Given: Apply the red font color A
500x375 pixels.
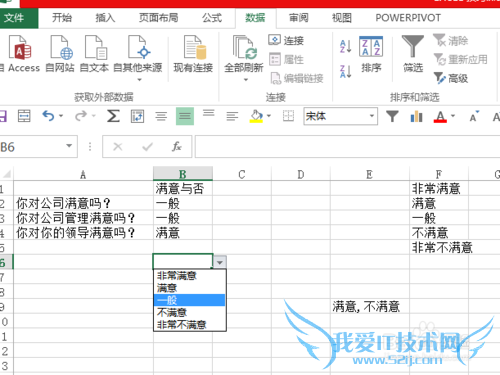Looking at the screenshot, I should (440, 116).
